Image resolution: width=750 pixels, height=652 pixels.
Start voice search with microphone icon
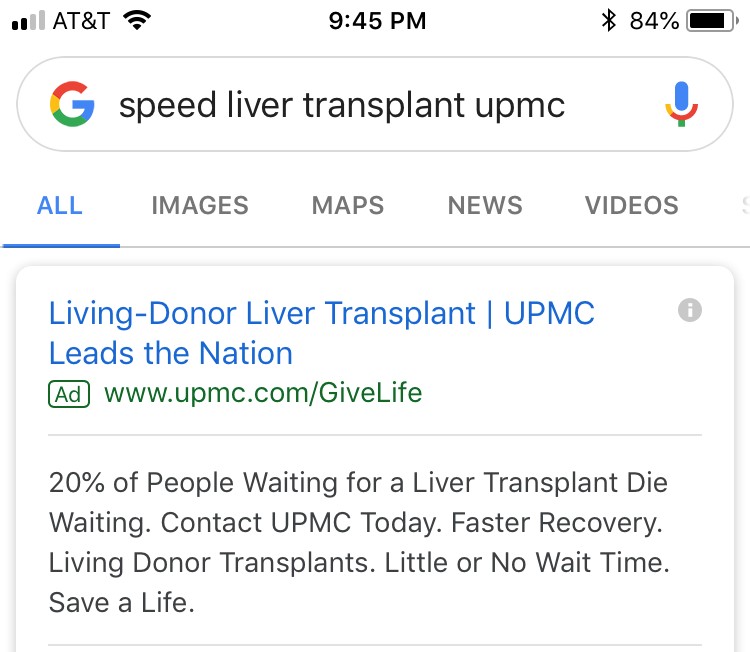682,104
